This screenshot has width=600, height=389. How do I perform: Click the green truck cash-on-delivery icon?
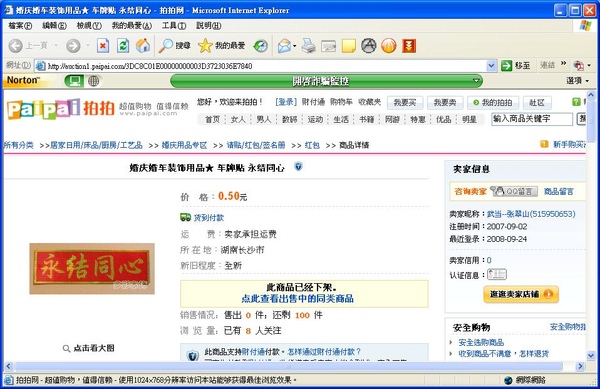click(x=186, y=217)
